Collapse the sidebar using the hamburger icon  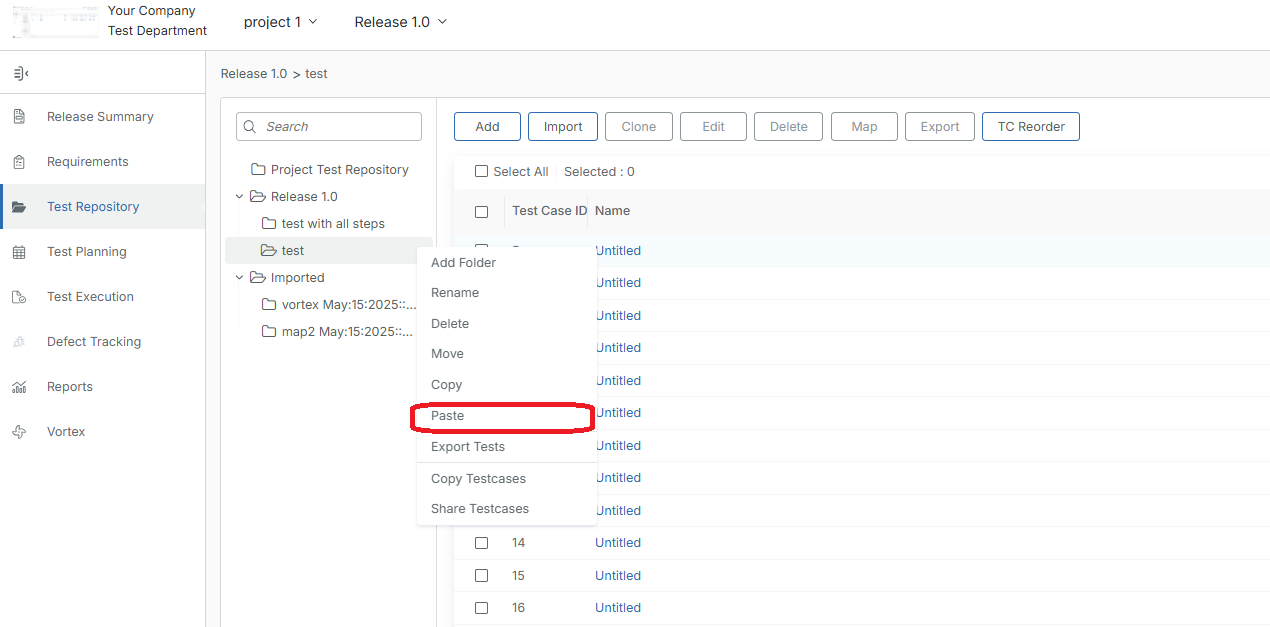(20, 72)
